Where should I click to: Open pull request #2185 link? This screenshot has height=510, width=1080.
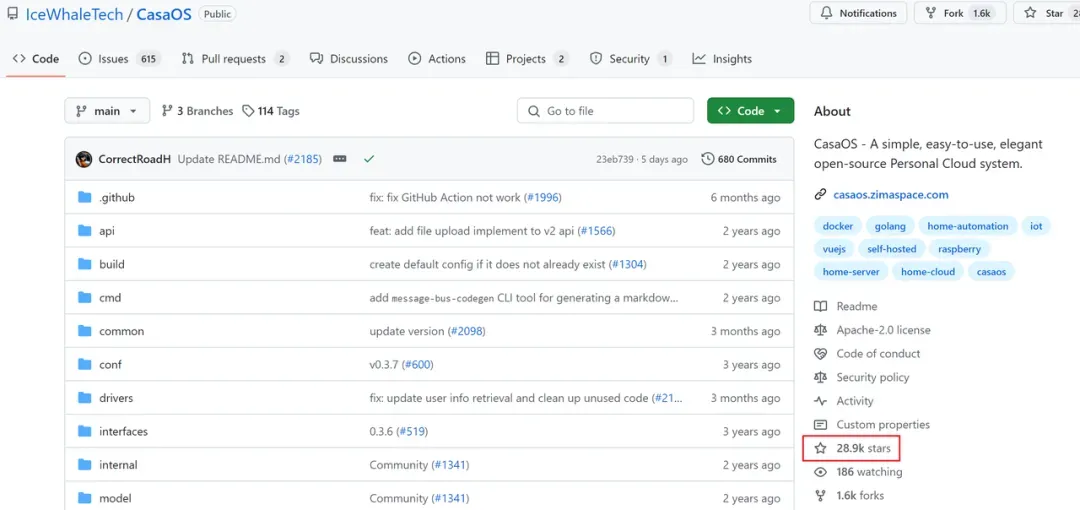(x=304, y=159)
